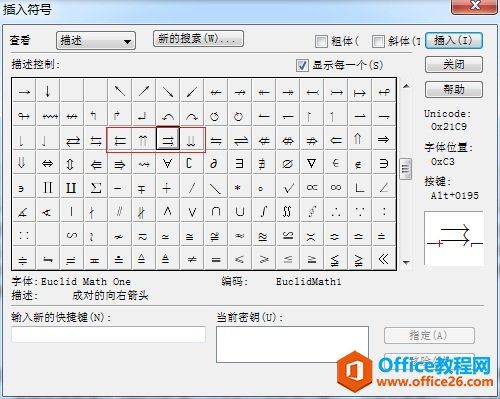The height and width of the screenshot is (399, 500).
Task: Uncheck the 显示每一个(S) checkbox
Action: 302,65
